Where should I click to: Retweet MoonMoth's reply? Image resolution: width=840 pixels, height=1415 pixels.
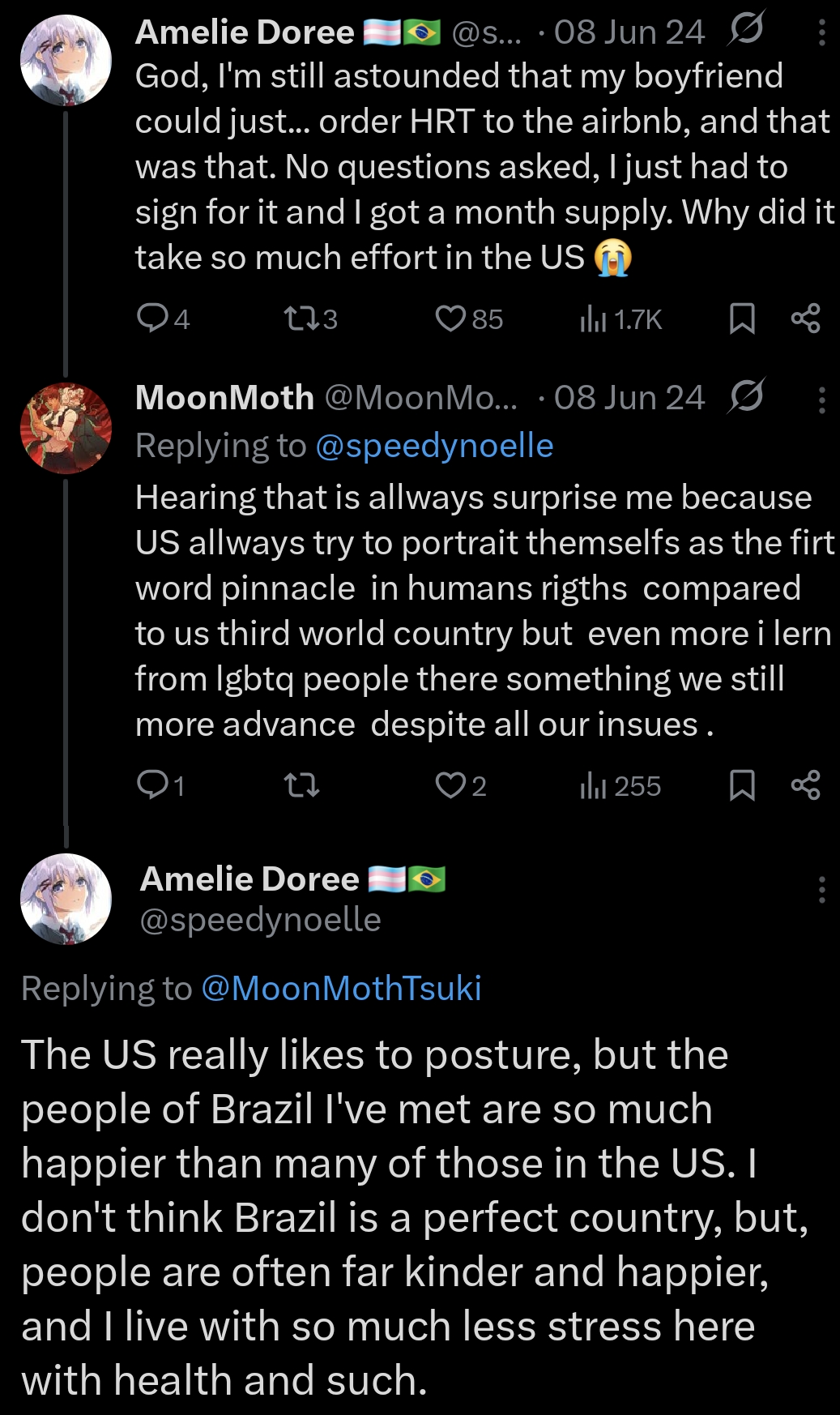(302, 784)
